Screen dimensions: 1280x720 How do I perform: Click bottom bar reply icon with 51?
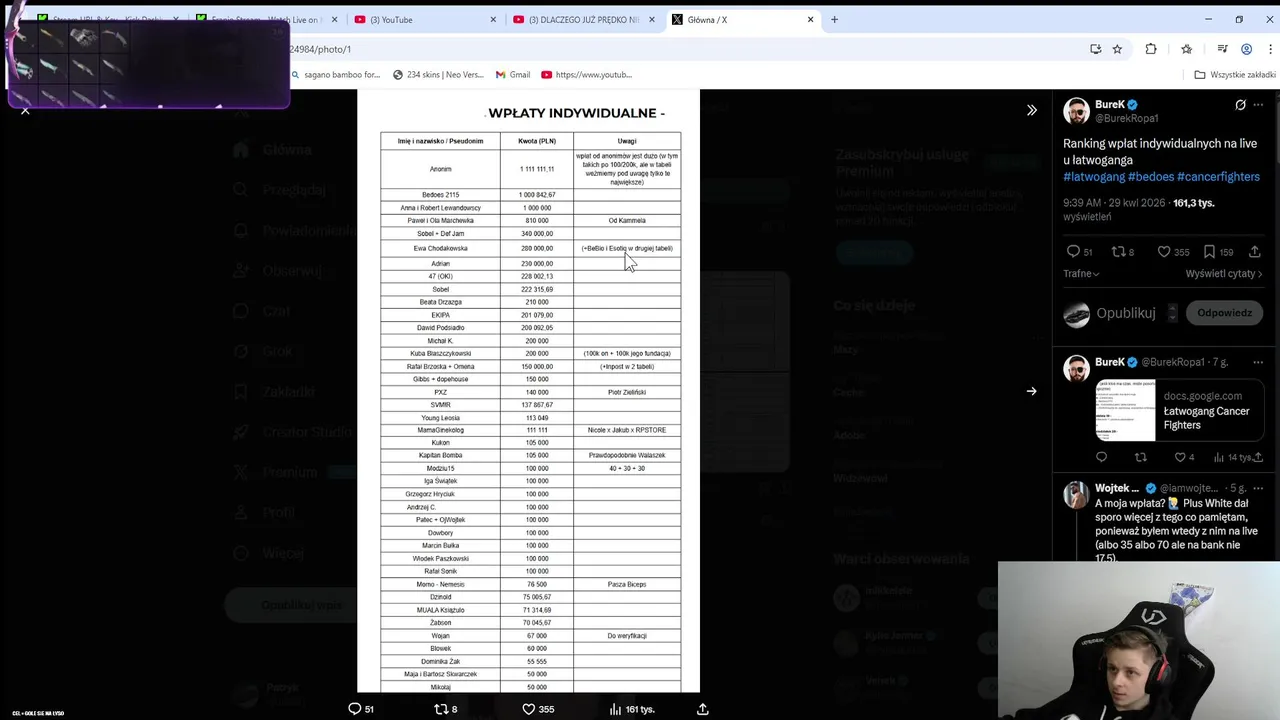coord(354,709)
